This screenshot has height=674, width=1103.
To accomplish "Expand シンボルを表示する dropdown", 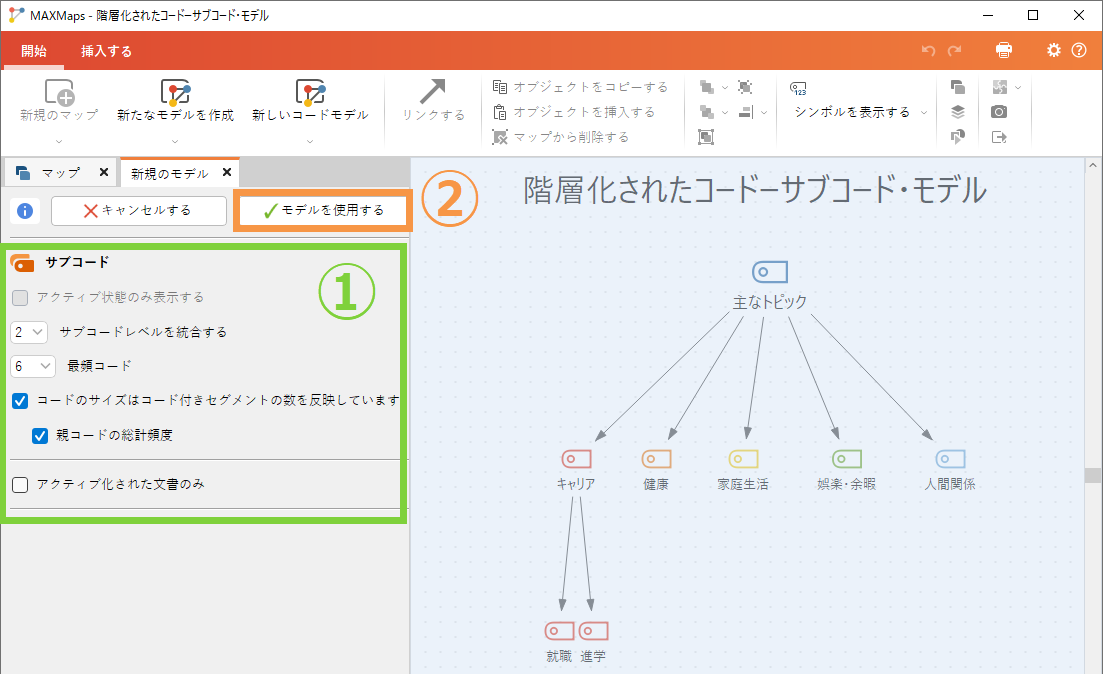I will [924, 113].
